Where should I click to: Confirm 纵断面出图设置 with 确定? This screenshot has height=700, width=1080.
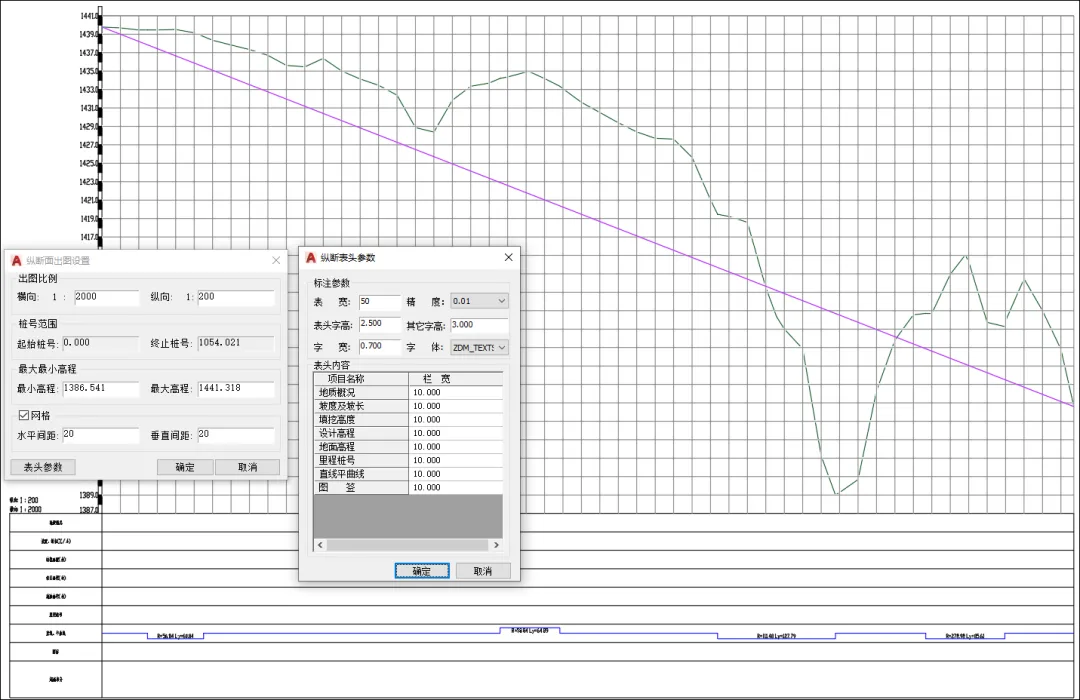coord(185,467)
